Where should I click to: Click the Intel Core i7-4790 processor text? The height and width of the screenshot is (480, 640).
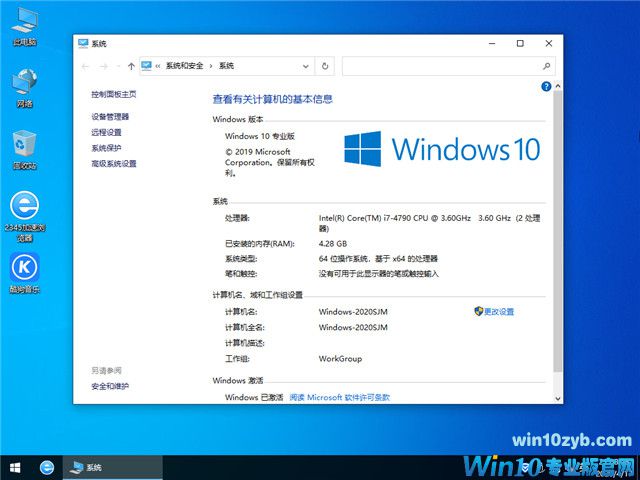pos(429,223)
